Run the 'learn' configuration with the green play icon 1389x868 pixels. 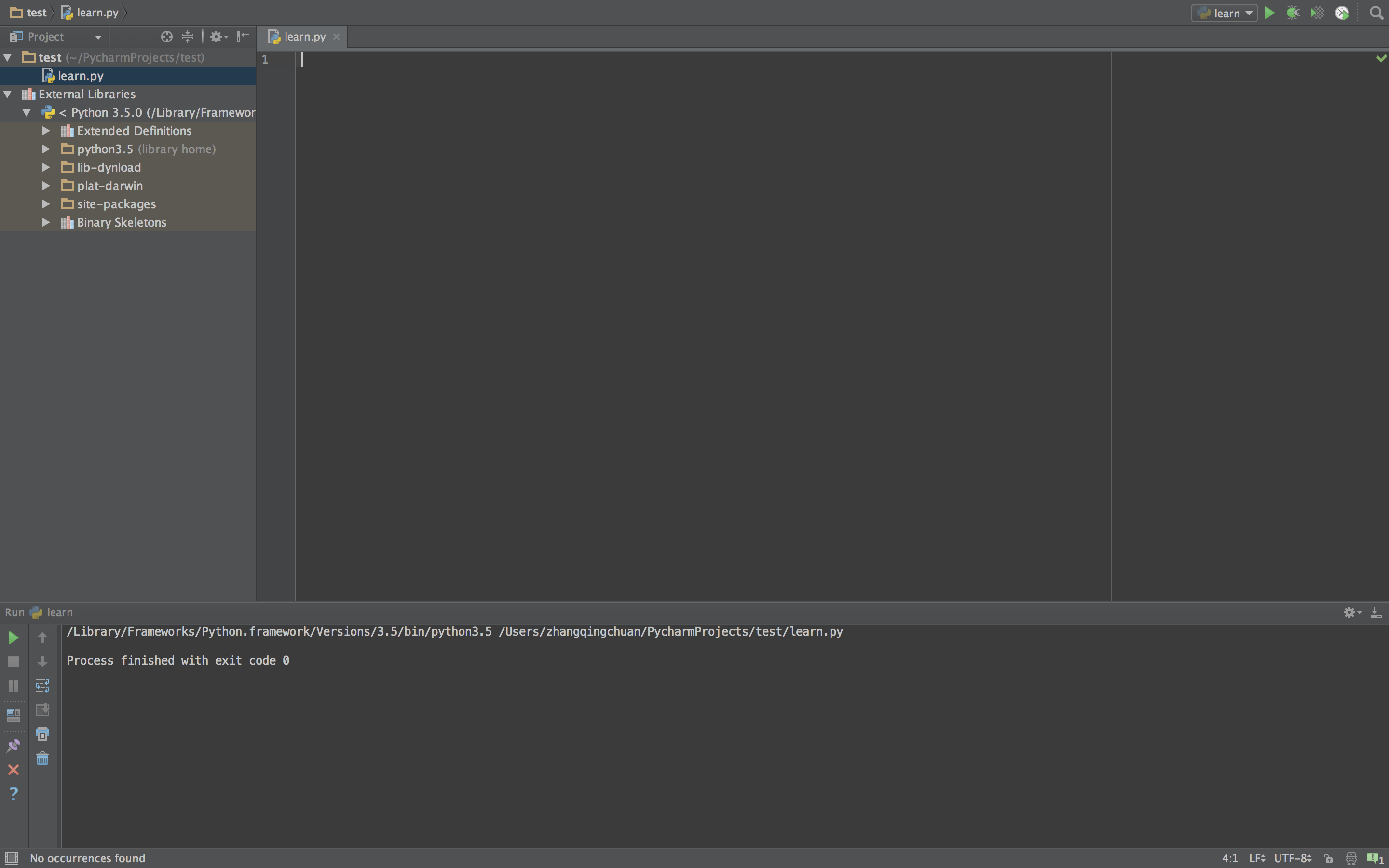[1269, 12]
